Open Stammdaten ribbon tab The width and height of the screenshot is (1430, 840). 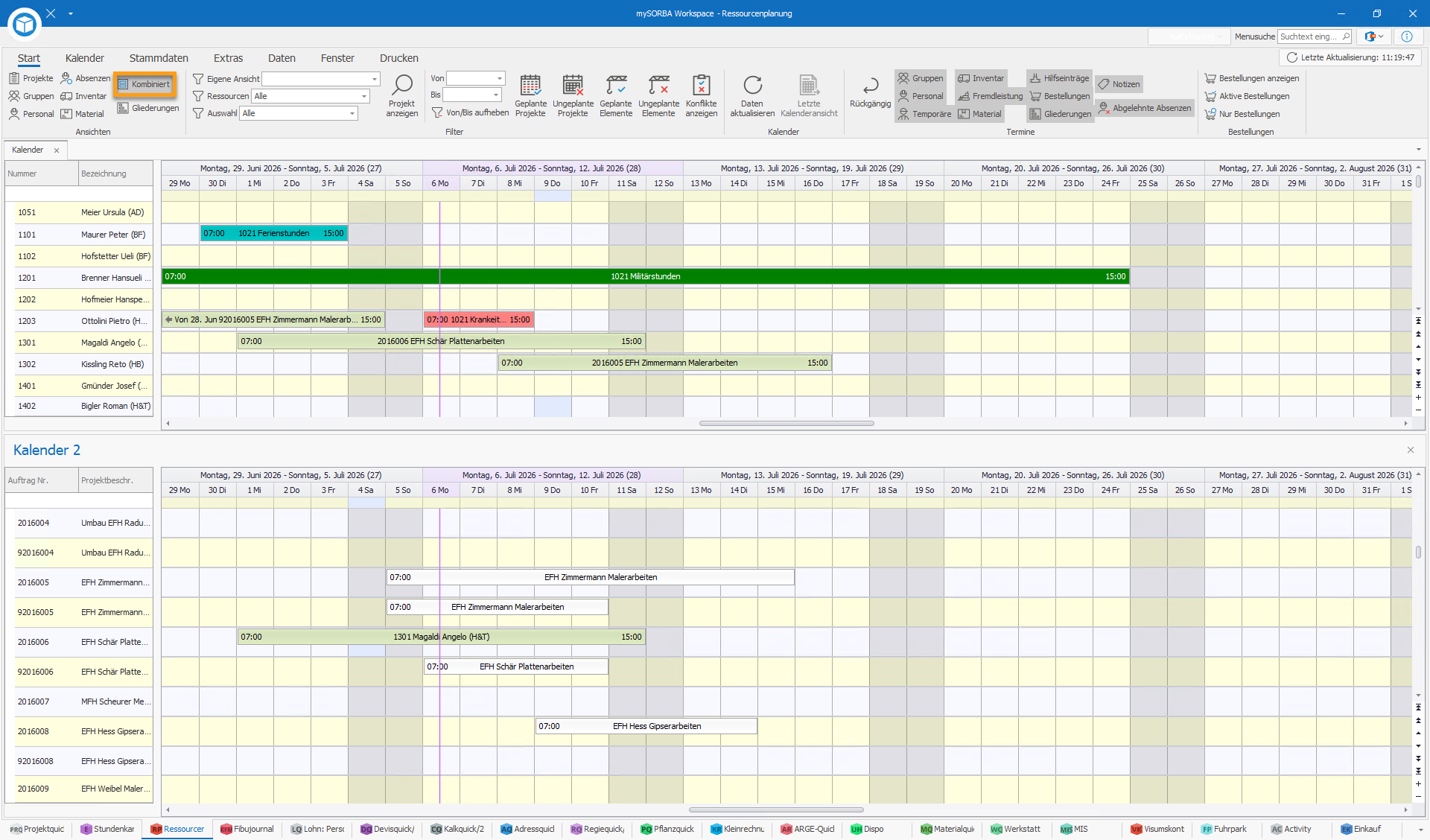click(x=159, y=58)
